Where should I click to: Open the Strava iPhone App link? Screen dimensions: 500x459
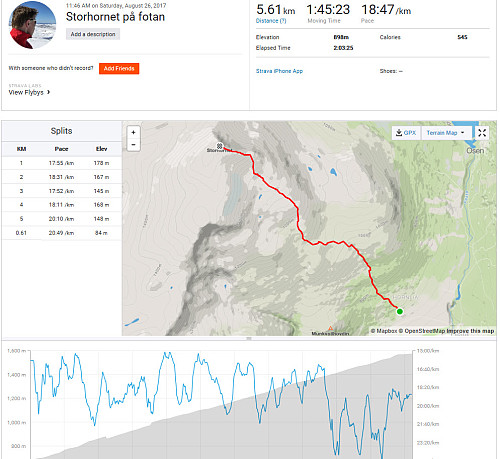point(279,71)
